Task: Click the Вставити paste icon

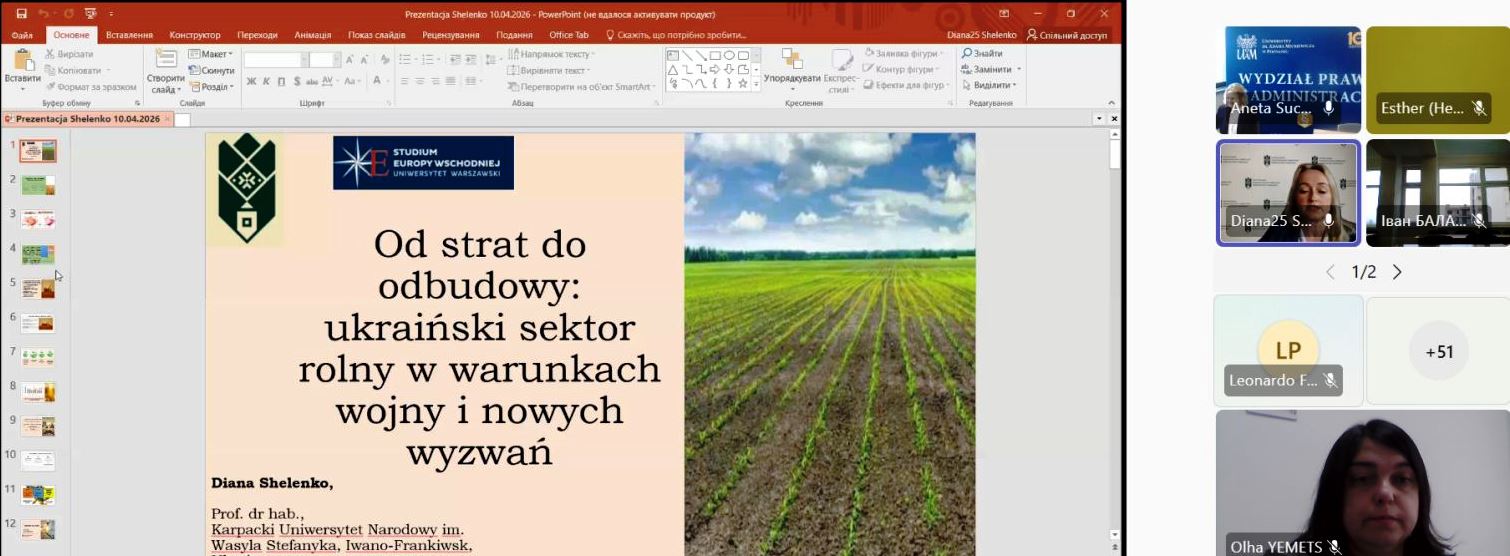Action: point(22,62)
